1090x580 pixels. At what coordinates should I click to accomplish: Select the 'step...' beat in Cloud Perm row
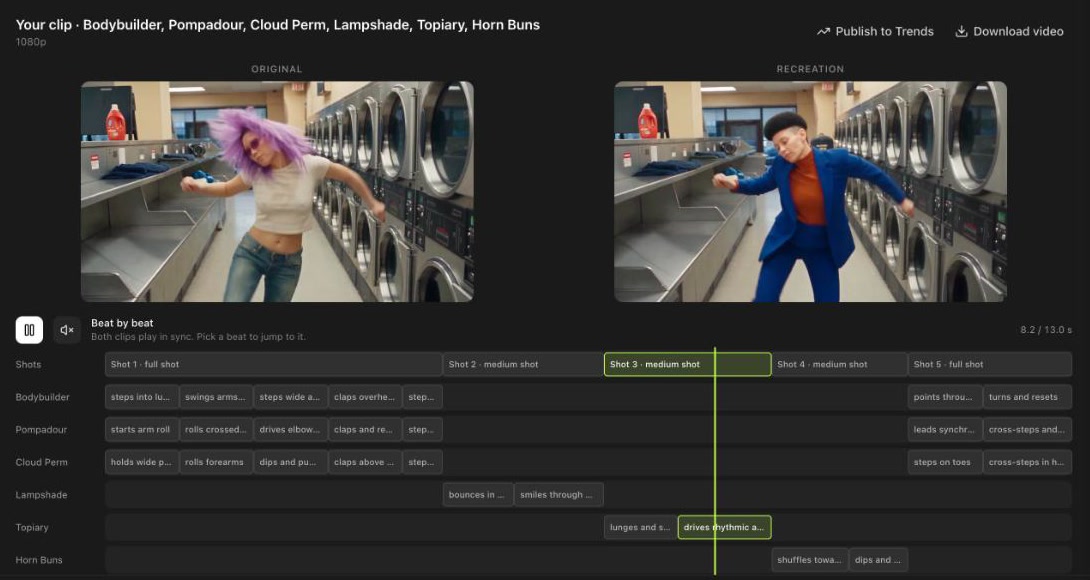[422, 462]
